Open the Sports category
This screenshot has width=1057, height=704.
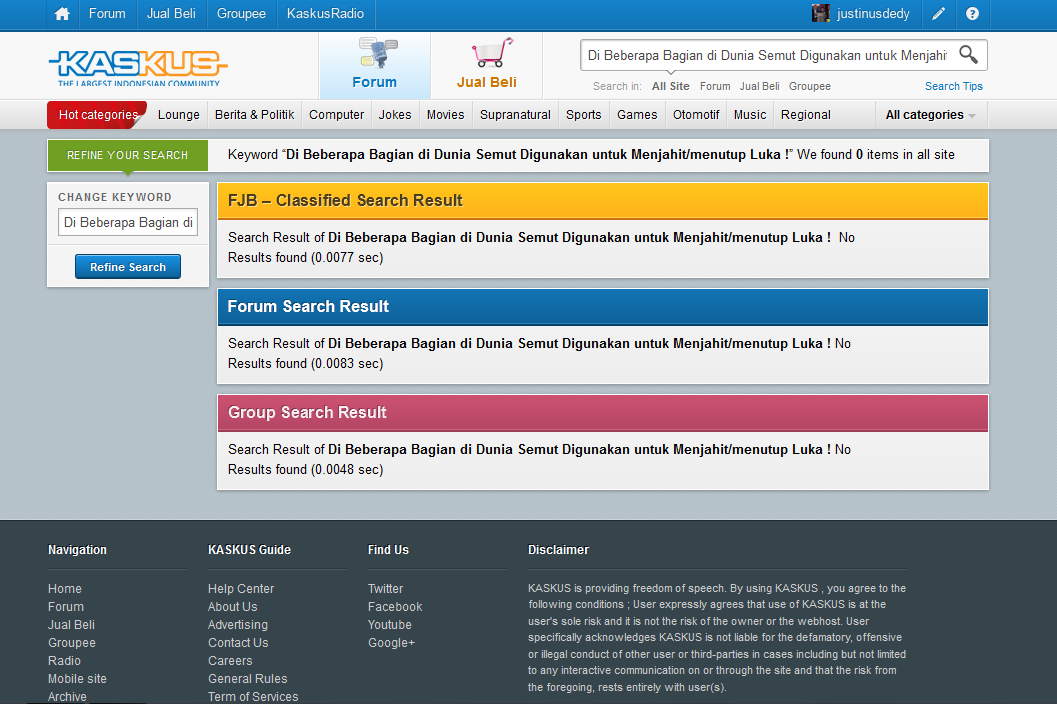pos(584,115)
